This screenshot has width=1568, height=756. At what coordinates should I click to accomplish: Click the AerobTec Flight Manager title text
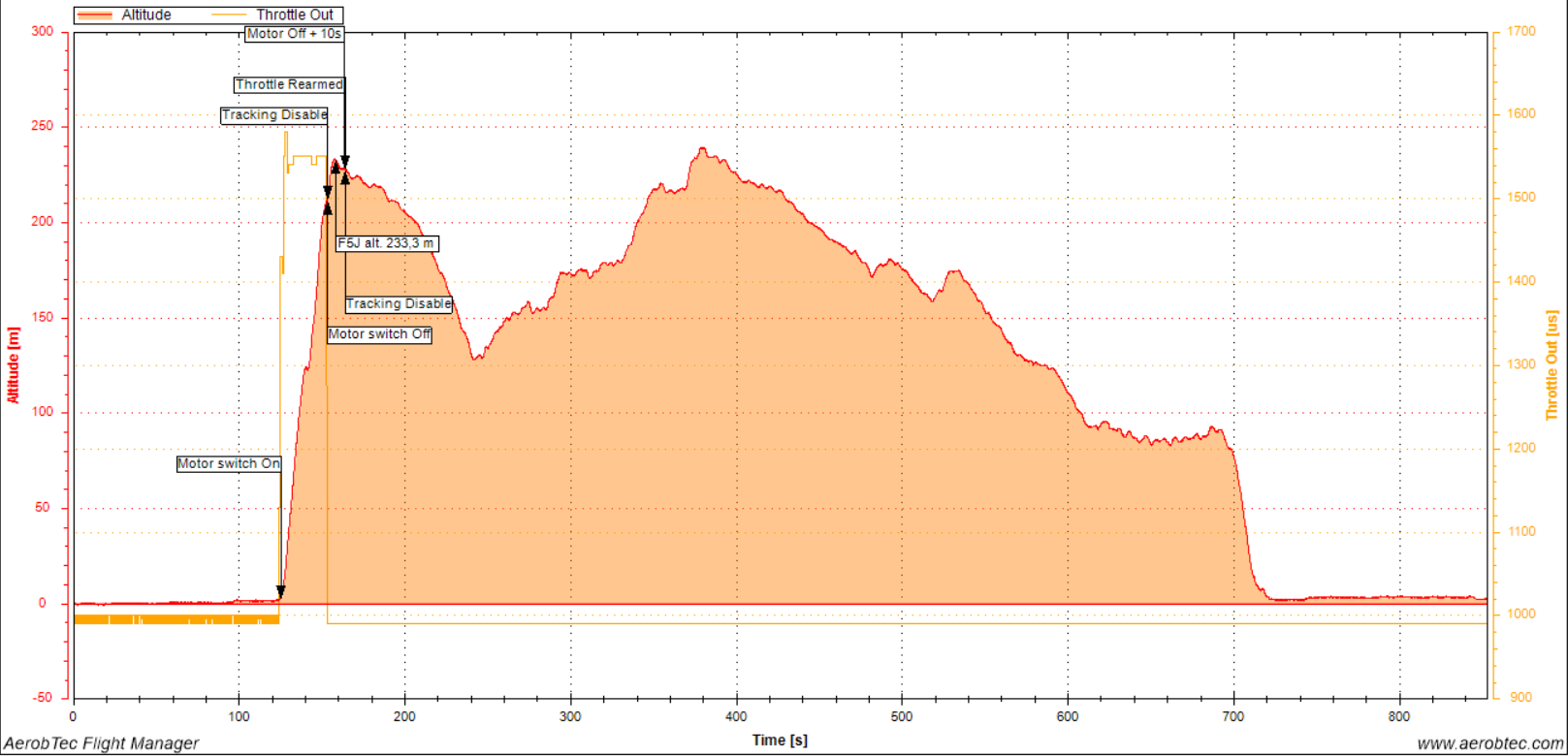101,743
